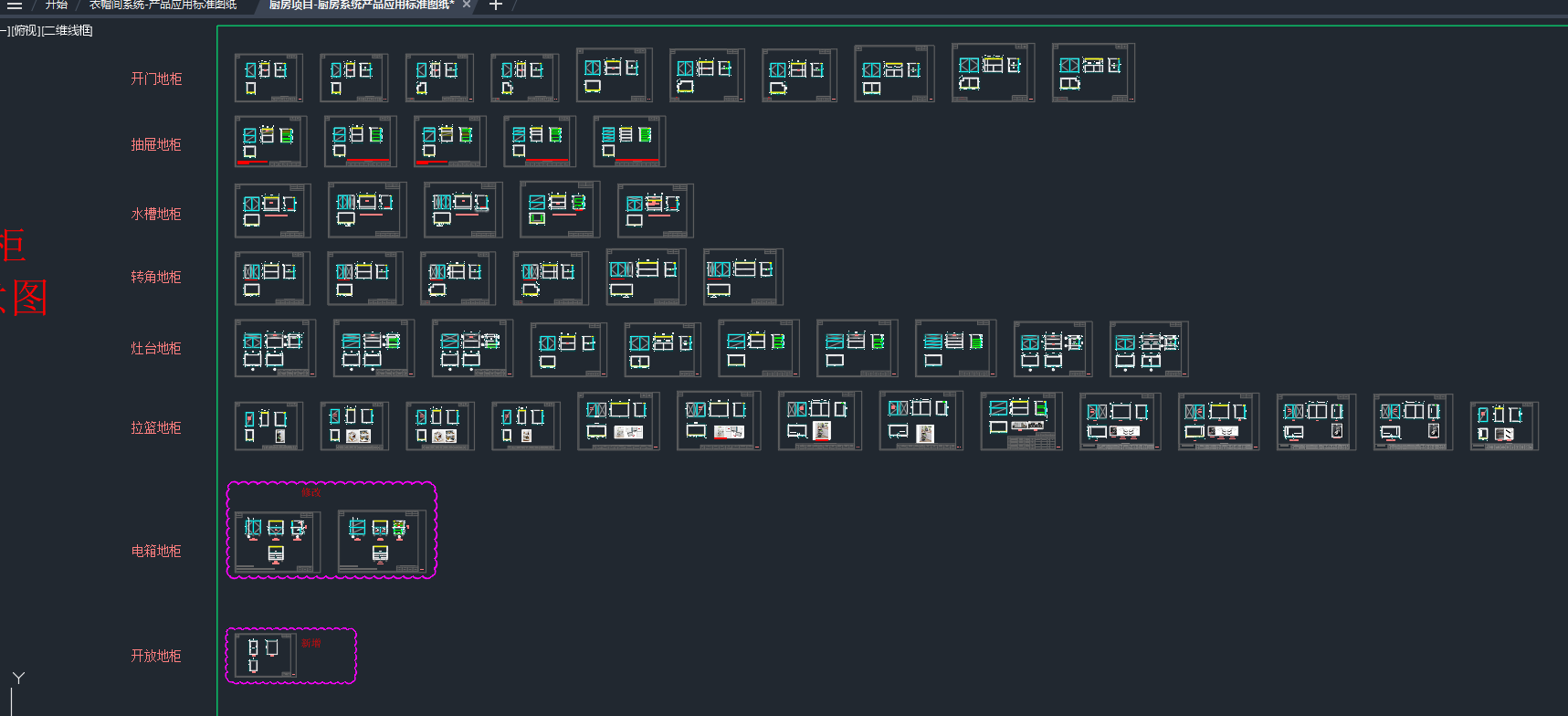Image resolution: width=1568 pixels, height=716 pixels.
Task: Select the red 新增 annotation text
Action: 311,644
